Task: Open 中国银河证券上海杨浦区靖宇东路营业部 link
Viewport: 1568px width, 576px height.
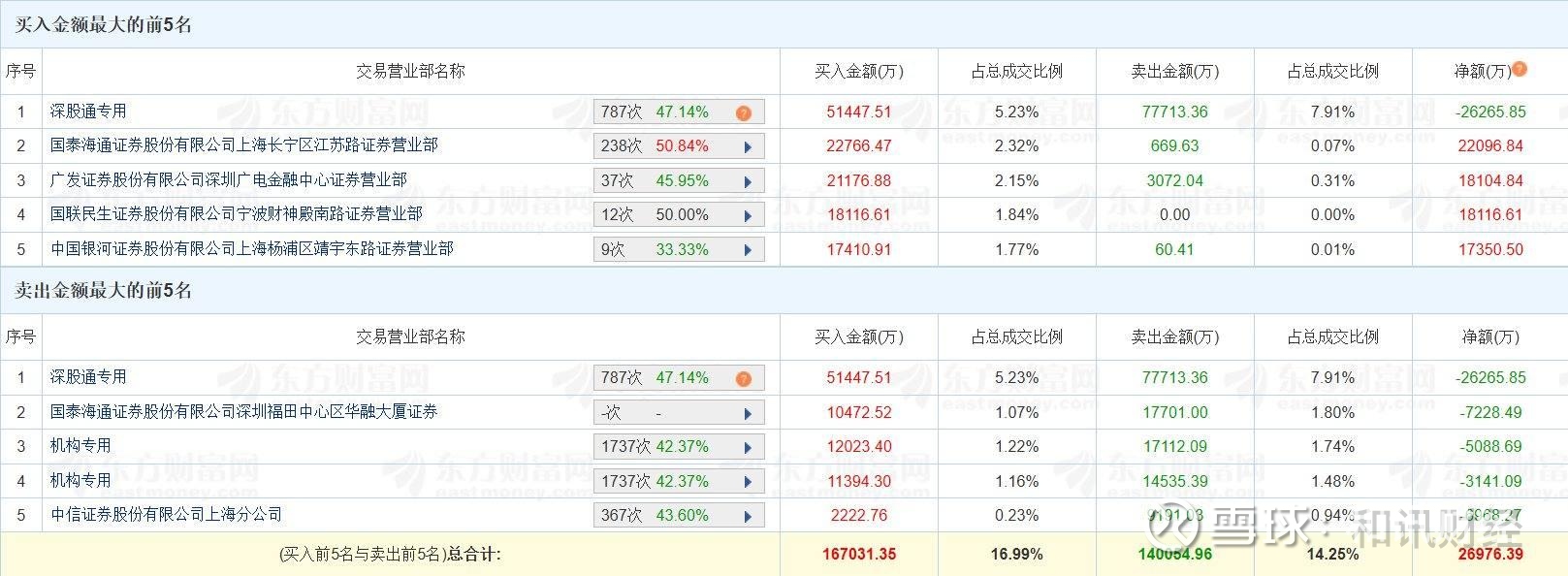Action: tap(251, 248)
